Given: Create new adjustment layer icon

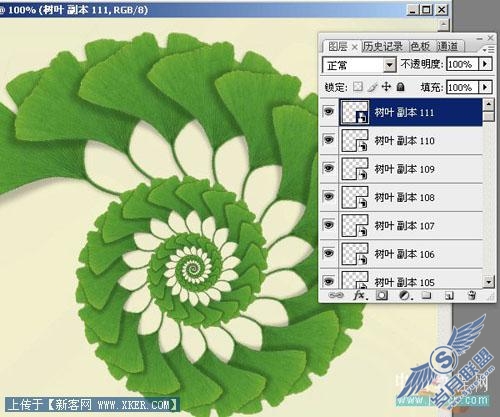Looking at the screenshot, I should (x=405, y=295).
